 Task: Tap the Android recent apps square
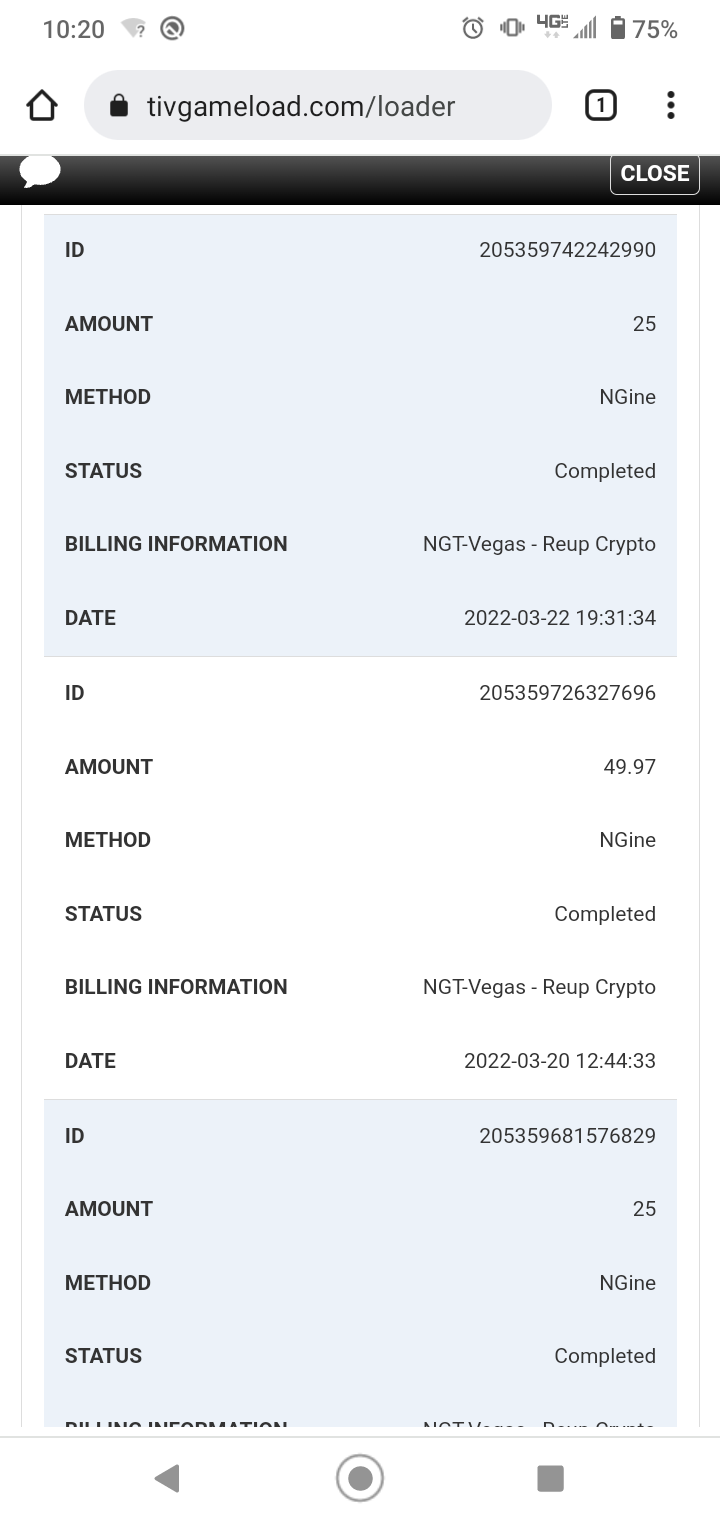tap(550, 1478)
